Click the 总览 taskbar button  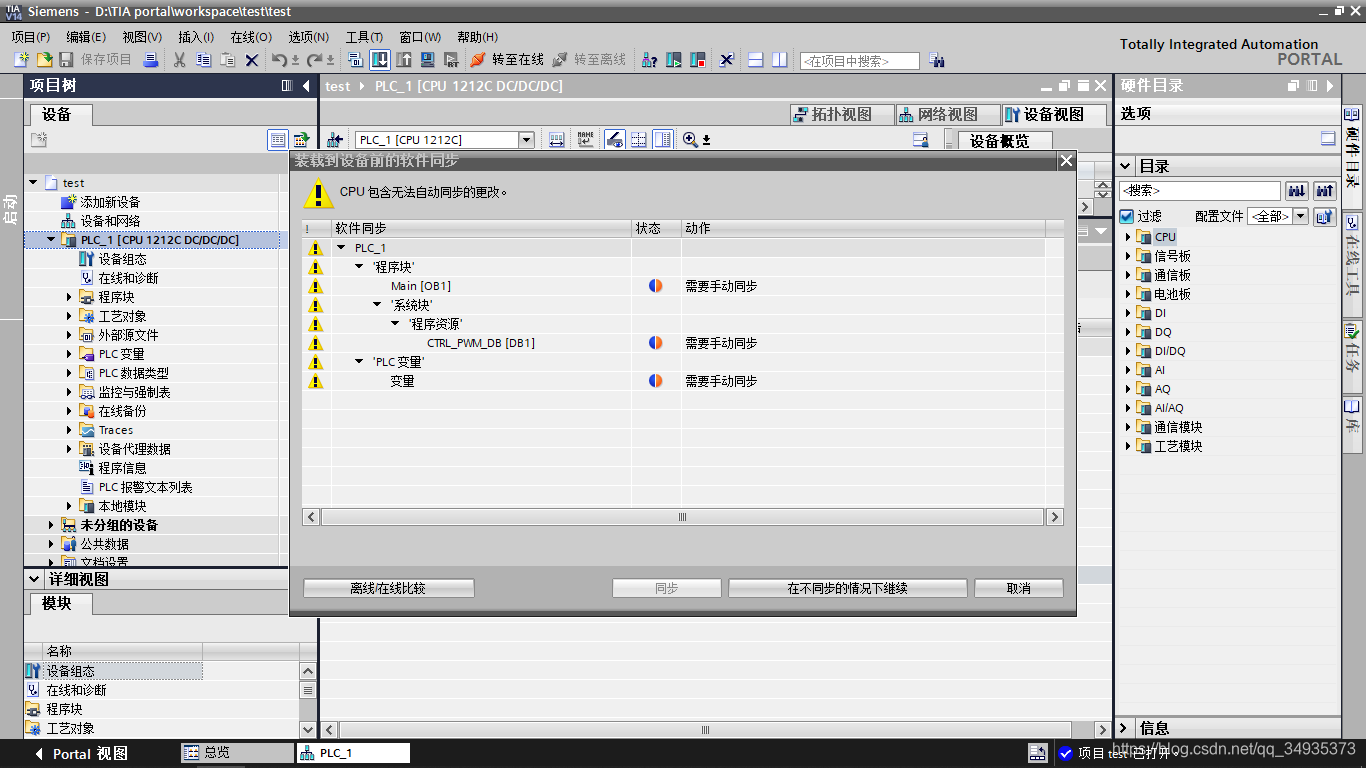click(x=237, y=753)
